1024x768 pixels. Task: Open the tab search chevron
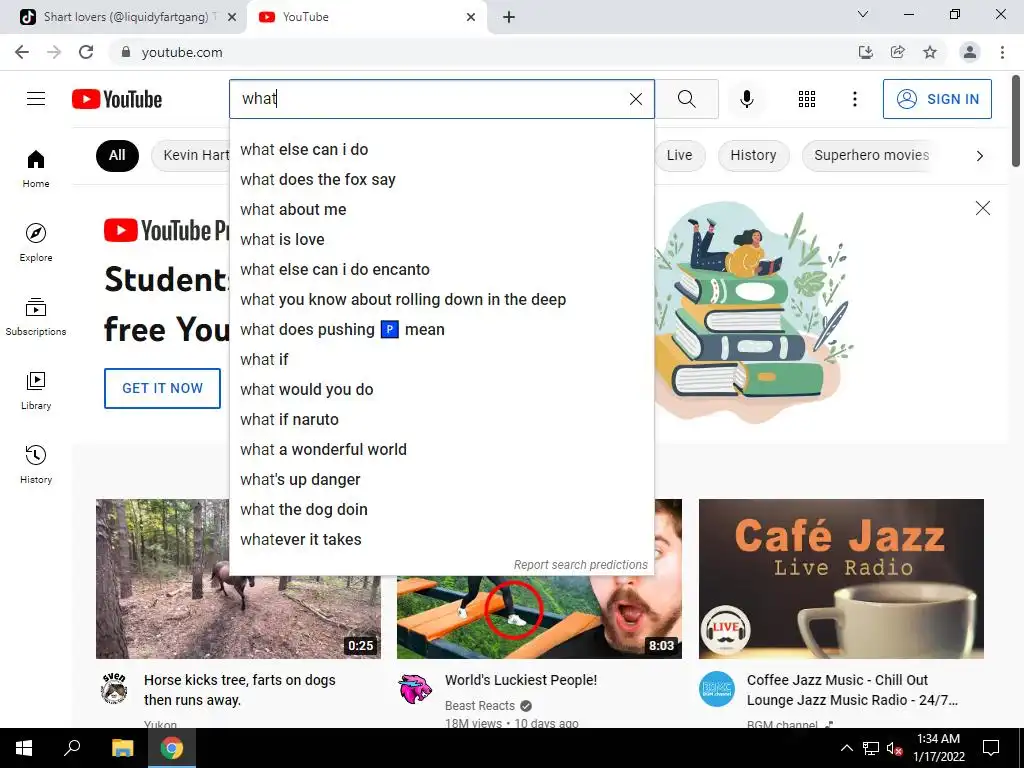click(863, 14)
